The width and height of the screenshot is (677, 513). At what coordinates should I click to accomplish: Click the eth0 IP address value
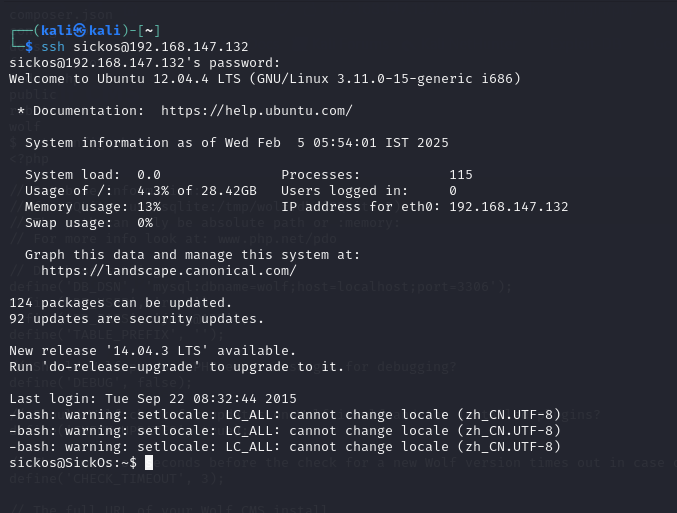click(509, 206)
